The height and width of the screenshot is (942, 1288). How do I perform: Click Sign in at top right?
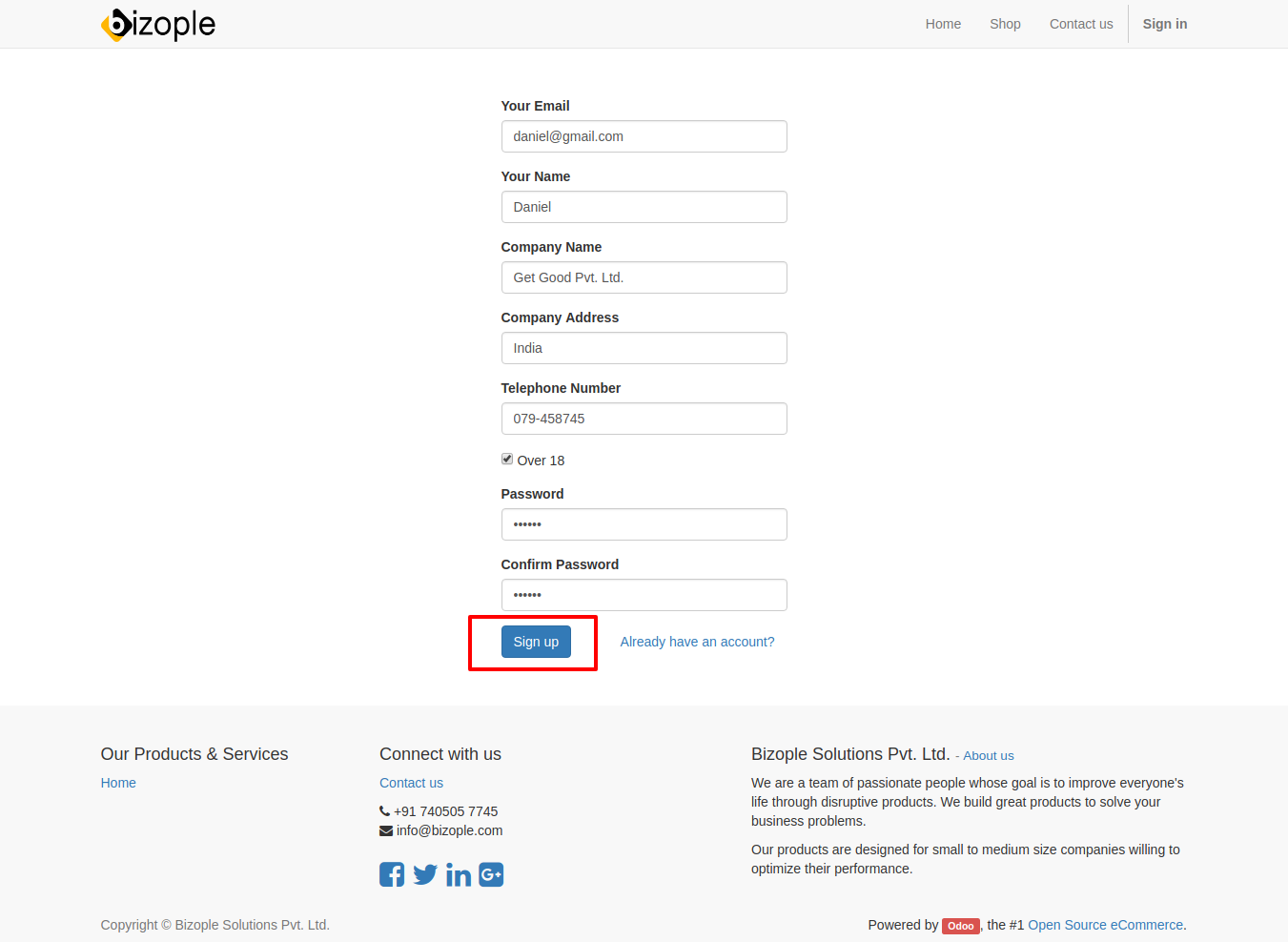tap(1165, 24)
